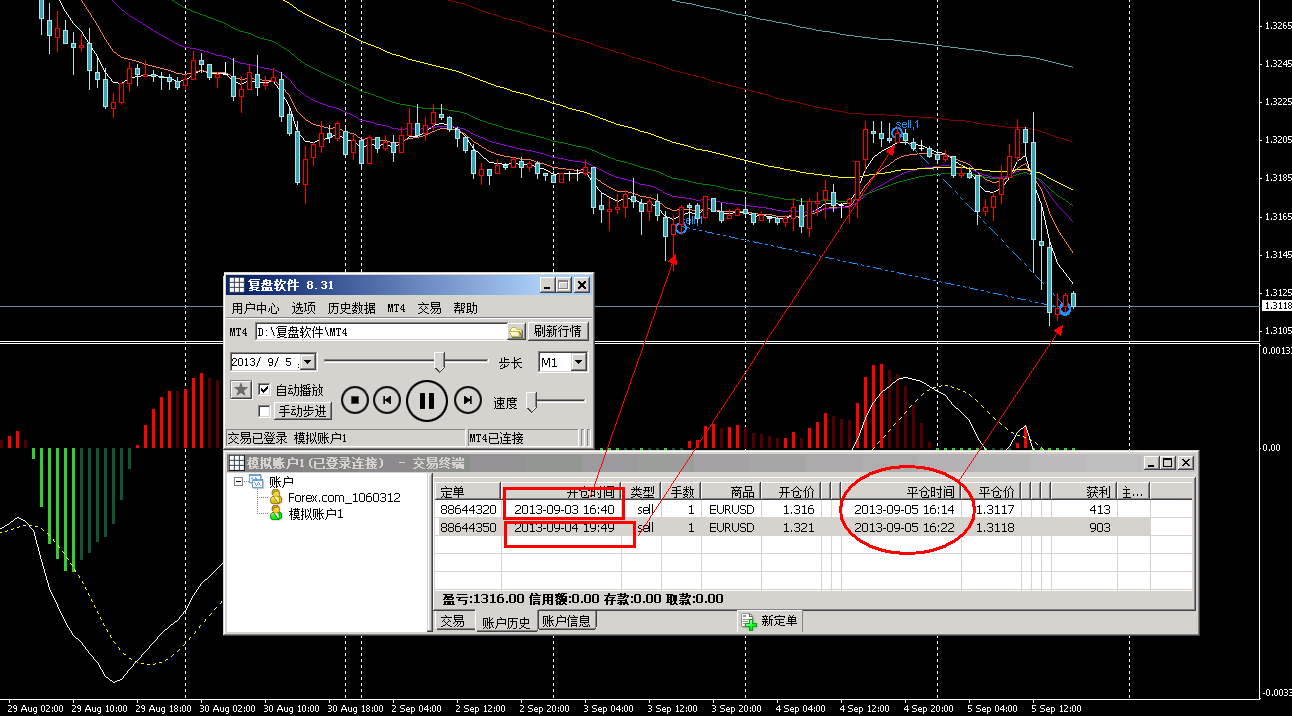Screen dimensions: 1292x716
Task: Step forward to the next bar
Action: [x=467, y=401]
